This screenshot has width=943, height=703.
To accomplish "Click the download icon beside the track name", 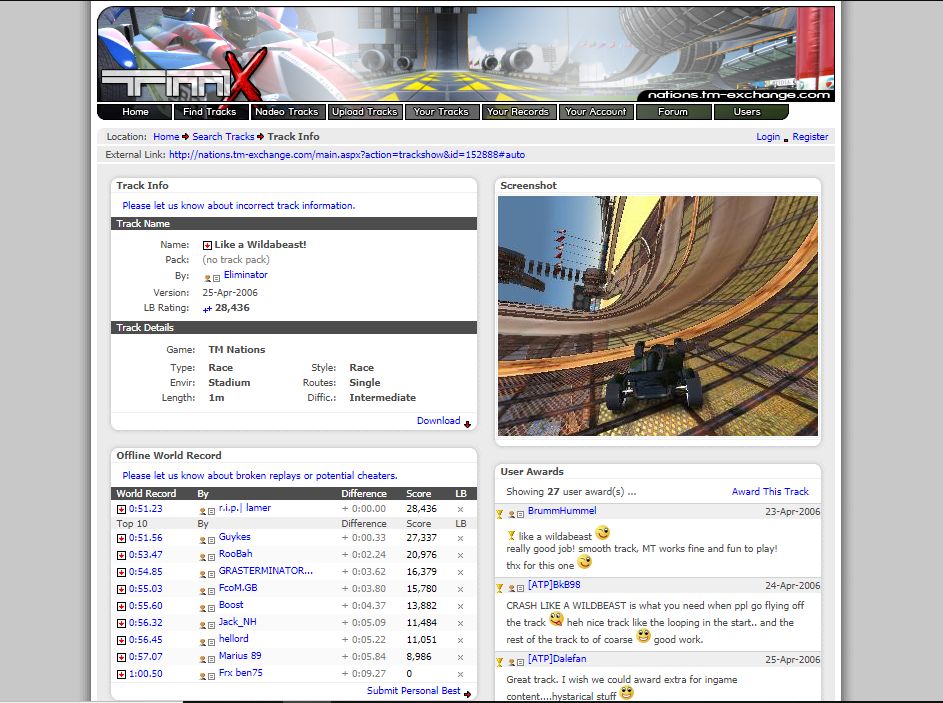I will pos(207,245).
